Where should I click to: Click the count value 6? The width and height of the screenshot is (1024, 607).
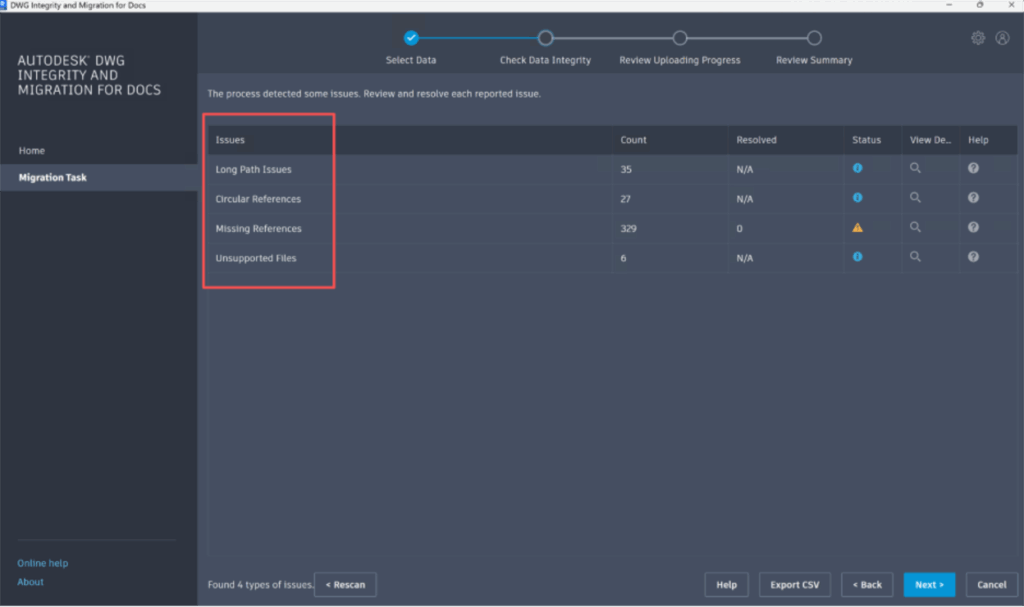pyautogui.click(x=623, y=258)
